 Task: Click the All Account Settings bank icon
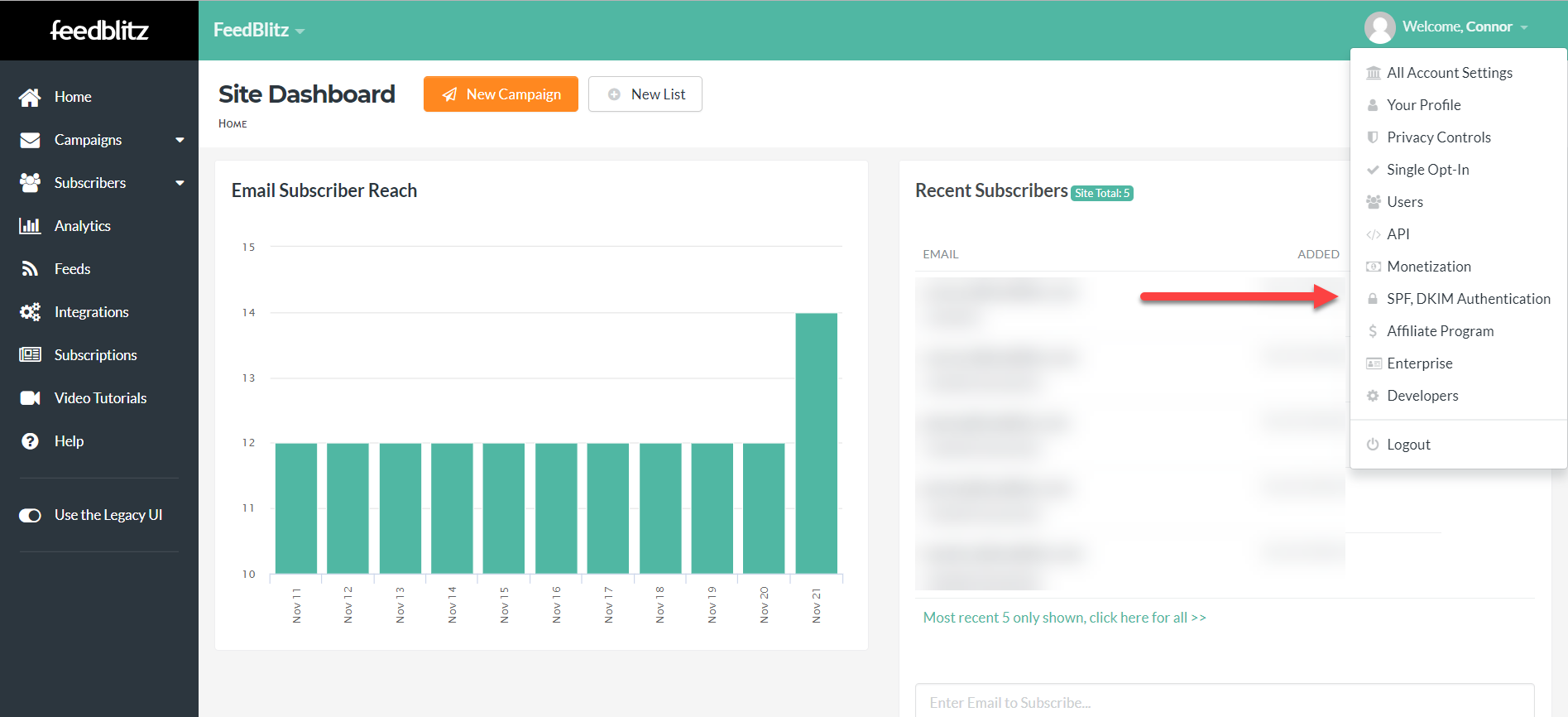point(1373,73)
